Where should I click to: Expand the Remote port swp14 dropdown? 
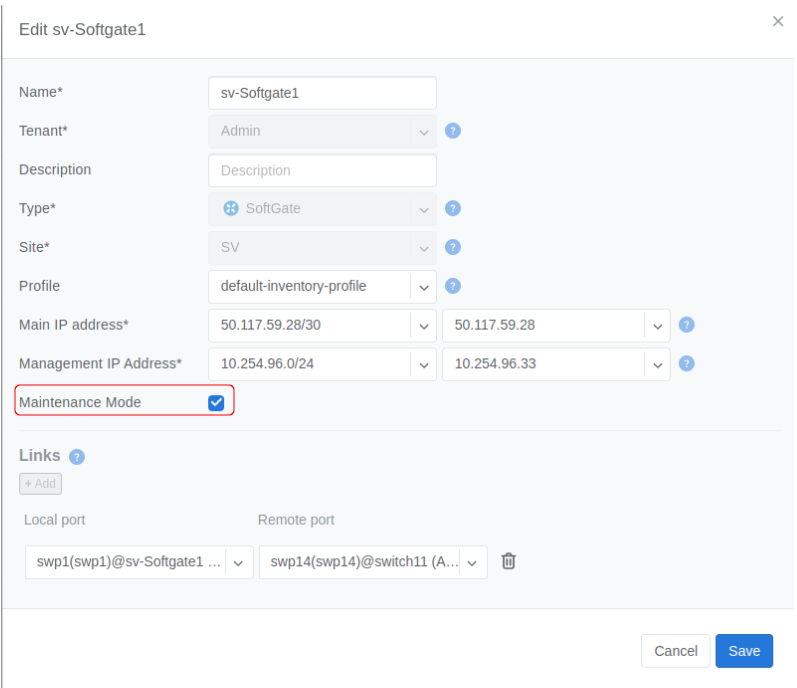point(473,563)
